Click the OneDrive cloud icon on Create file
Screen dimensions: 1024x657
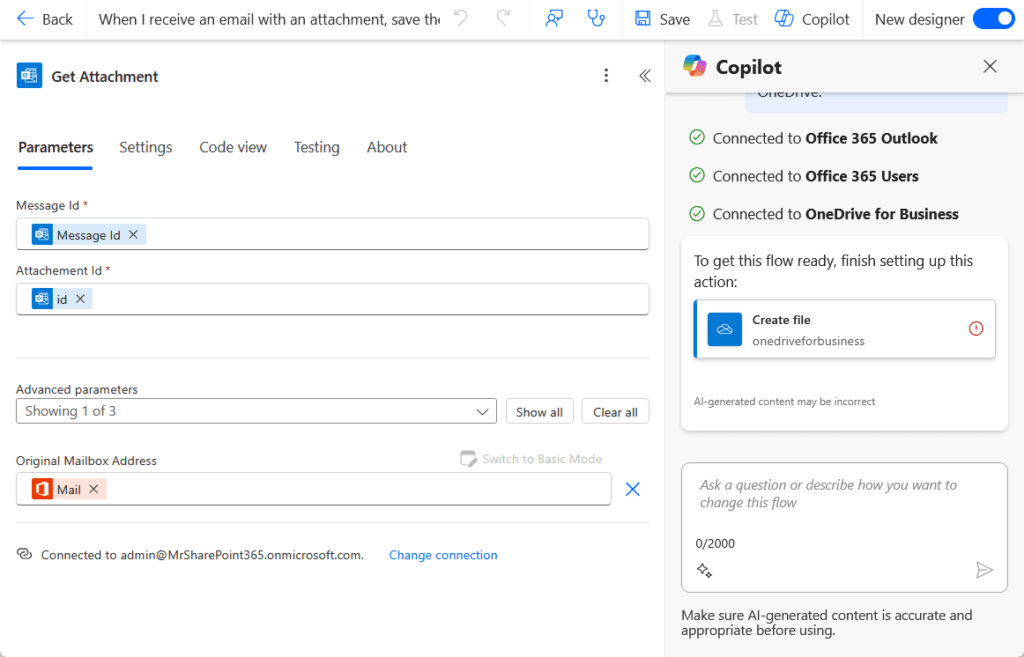click(x=724, y=329)
